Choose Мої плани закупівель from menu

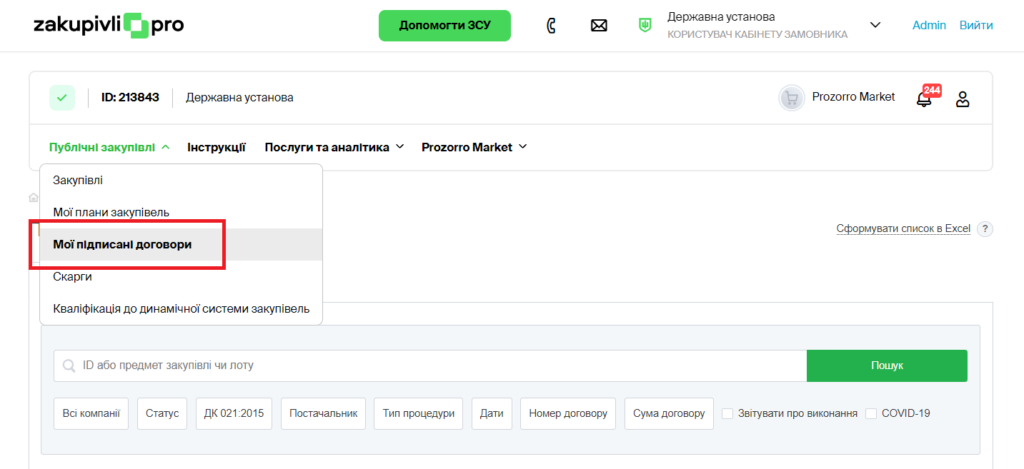coord(111,212)
